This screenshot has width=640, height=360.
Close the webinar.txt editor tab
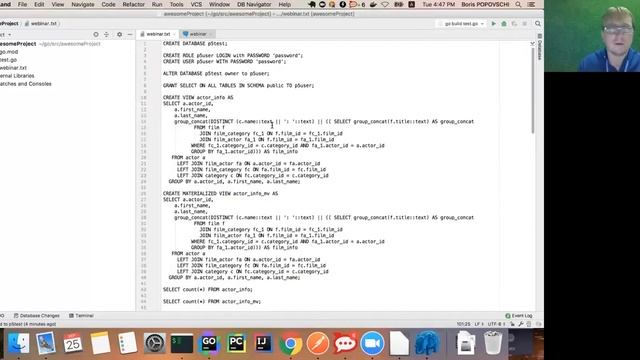click(174, 34)
